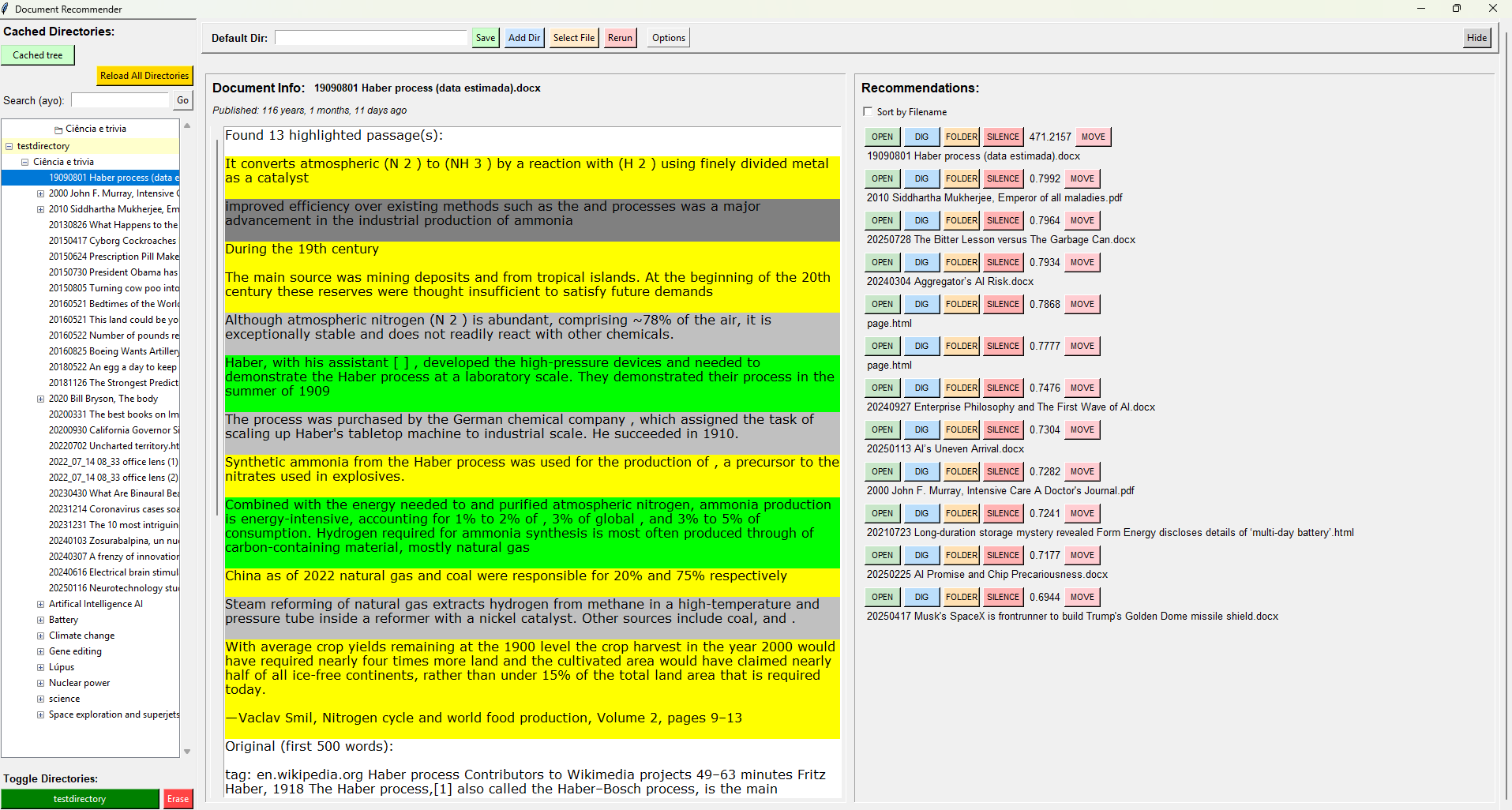
Task: Tick the Sort by Filename checkbox
Action: tap(868, 112)
